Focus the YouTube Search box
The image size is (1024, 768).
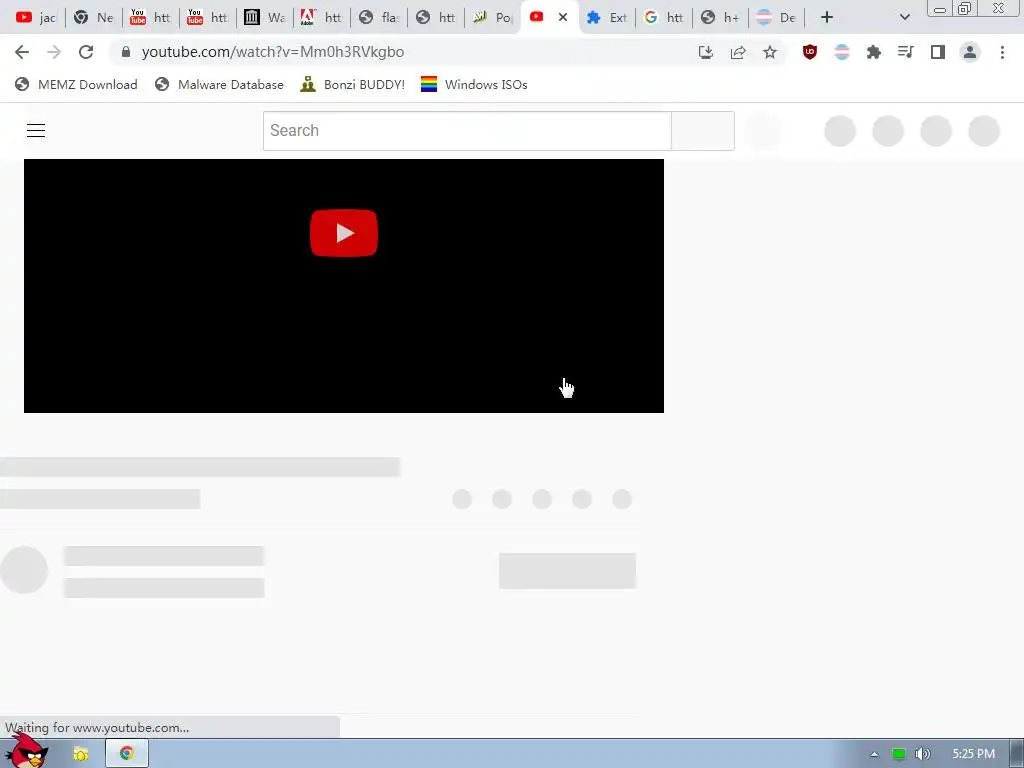[x=467, y=131]
